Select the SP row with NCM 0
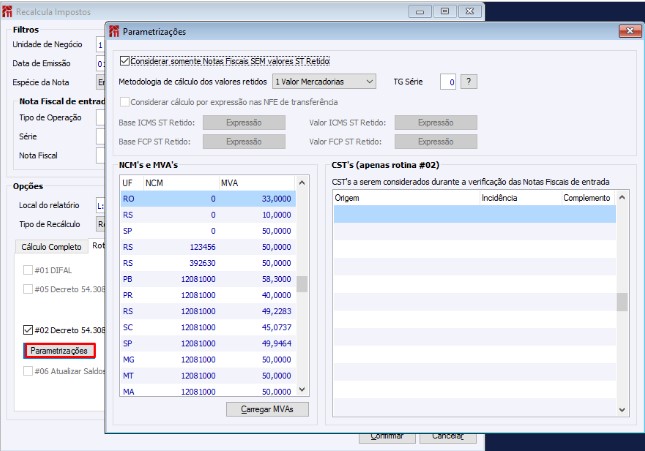This screenshot has height=451, width=645. [208, 231]
